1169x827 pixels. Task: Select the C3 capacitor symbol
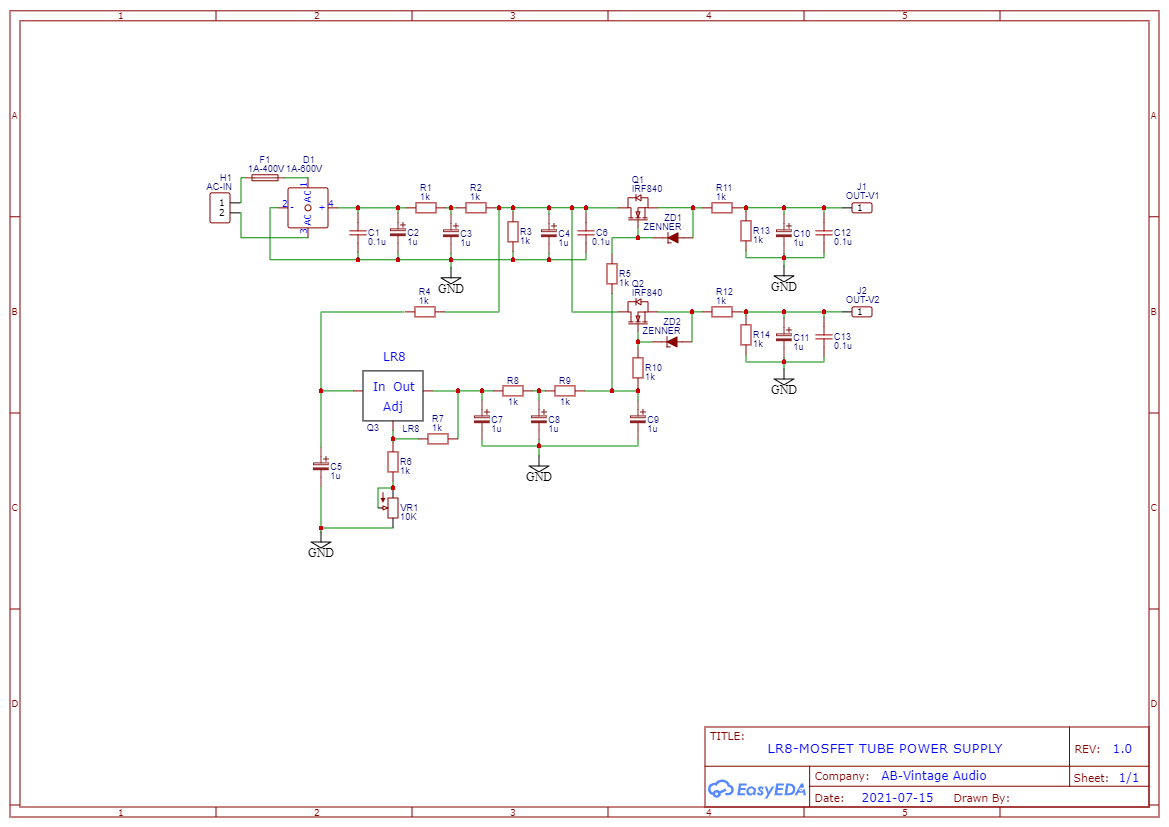point(451,233)
